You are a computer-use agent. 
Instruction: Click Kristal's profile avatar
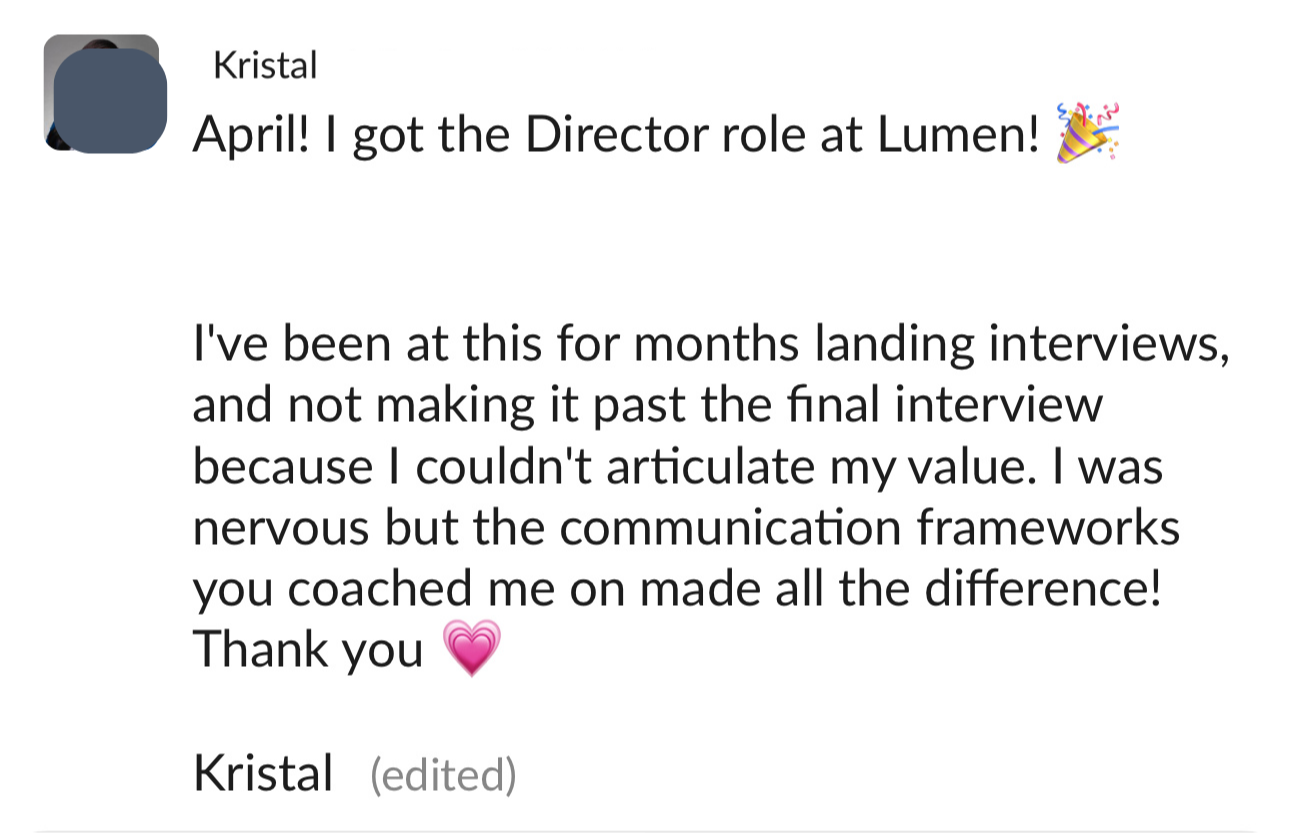coord(105,94)
